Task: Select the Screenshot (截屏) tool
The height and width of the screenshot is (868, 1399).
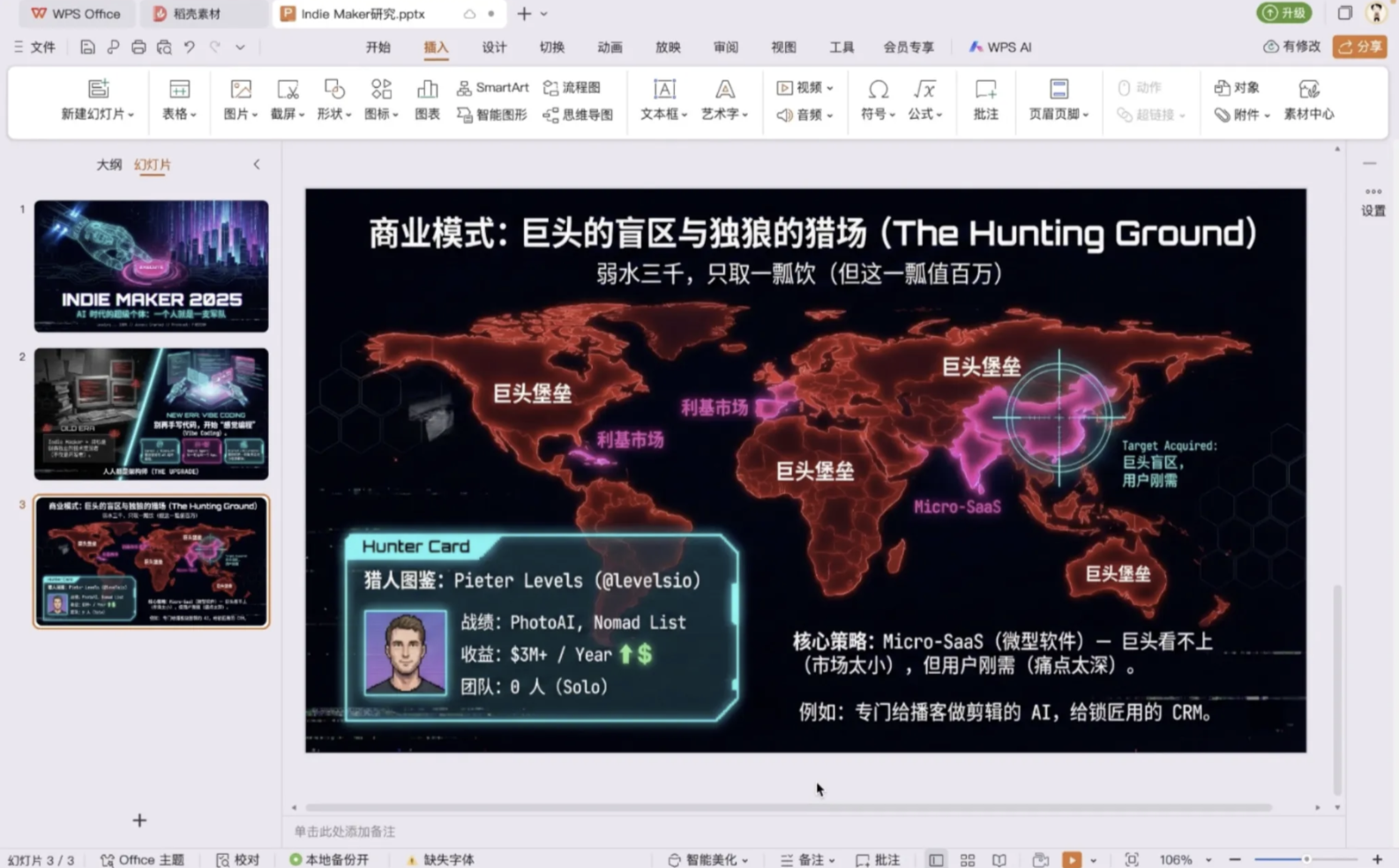Action: point(287,99)
